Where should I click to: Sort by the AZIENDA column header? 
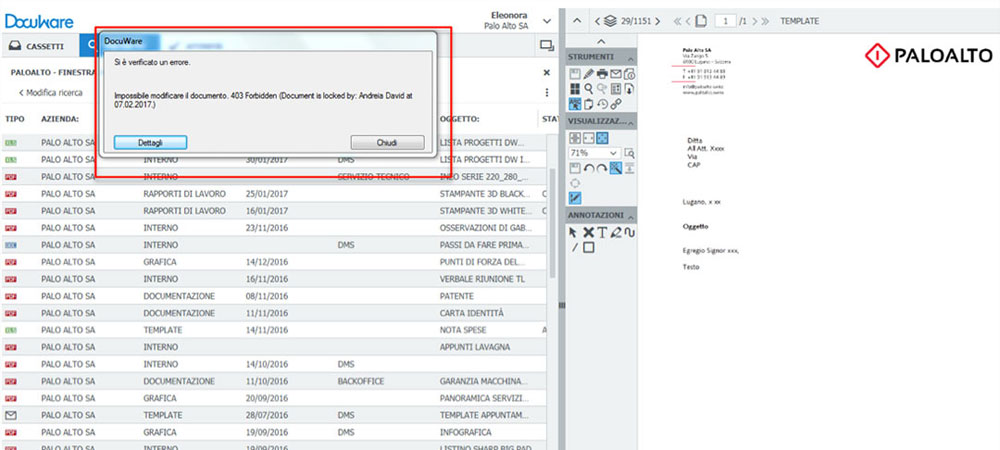59,119
